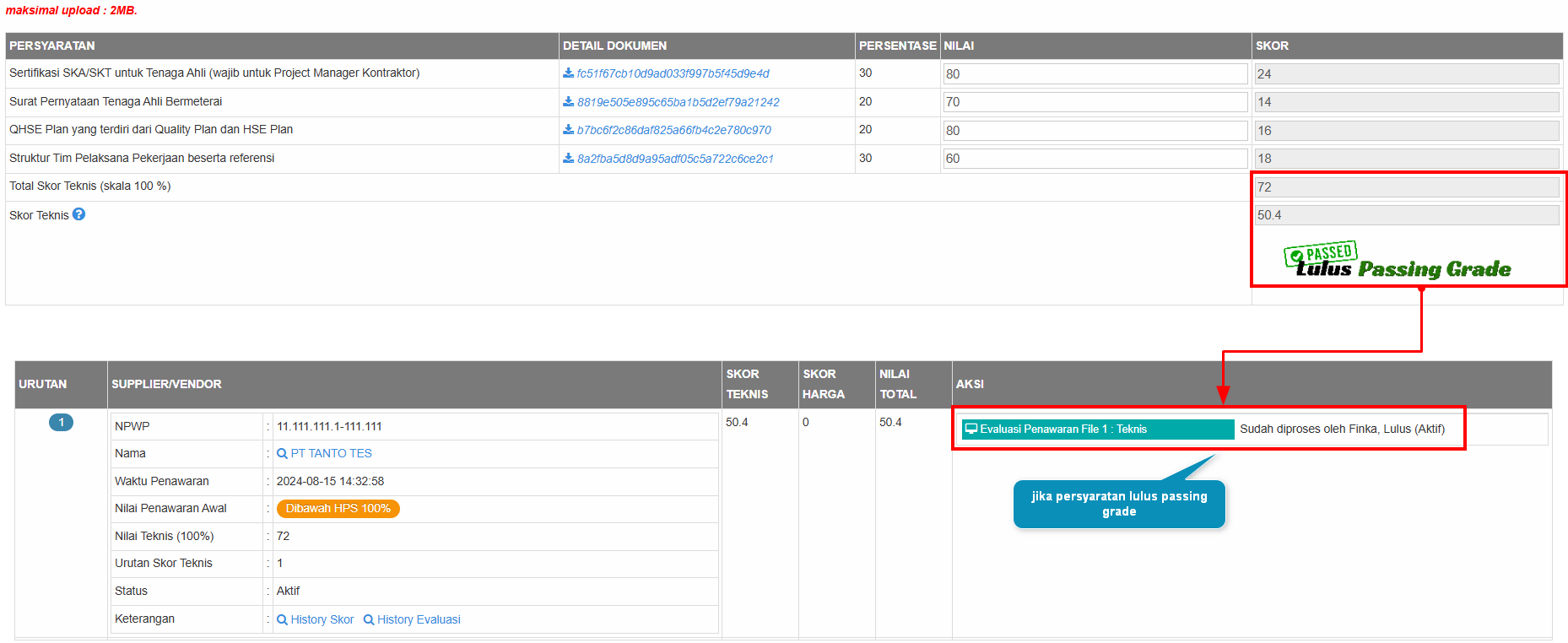Open PT TANTO TES vendor details
Viewport: 1568px width, 643px height.
tap(331, 453)
